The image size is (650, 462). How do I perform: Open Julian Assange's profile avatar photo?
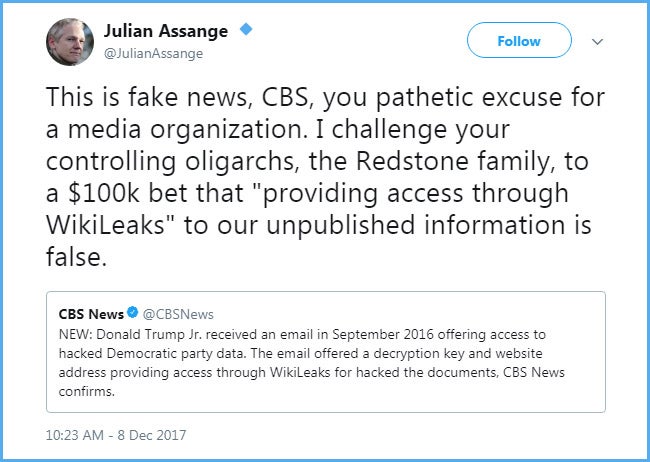tap(70, 41)
